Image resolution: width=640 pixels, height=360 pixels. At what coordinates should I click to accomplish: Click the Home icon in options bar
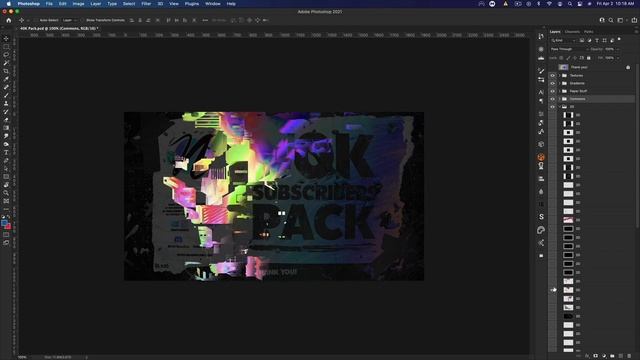[x=9, y=20]
